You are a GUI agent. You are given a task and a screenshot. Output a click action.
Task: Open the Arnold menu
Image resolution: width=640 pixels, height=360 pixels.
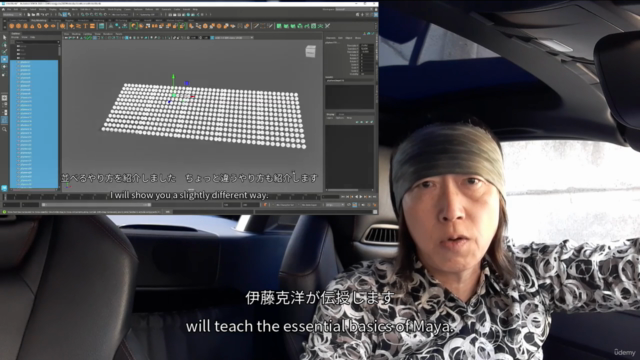(x=187, y=9)
